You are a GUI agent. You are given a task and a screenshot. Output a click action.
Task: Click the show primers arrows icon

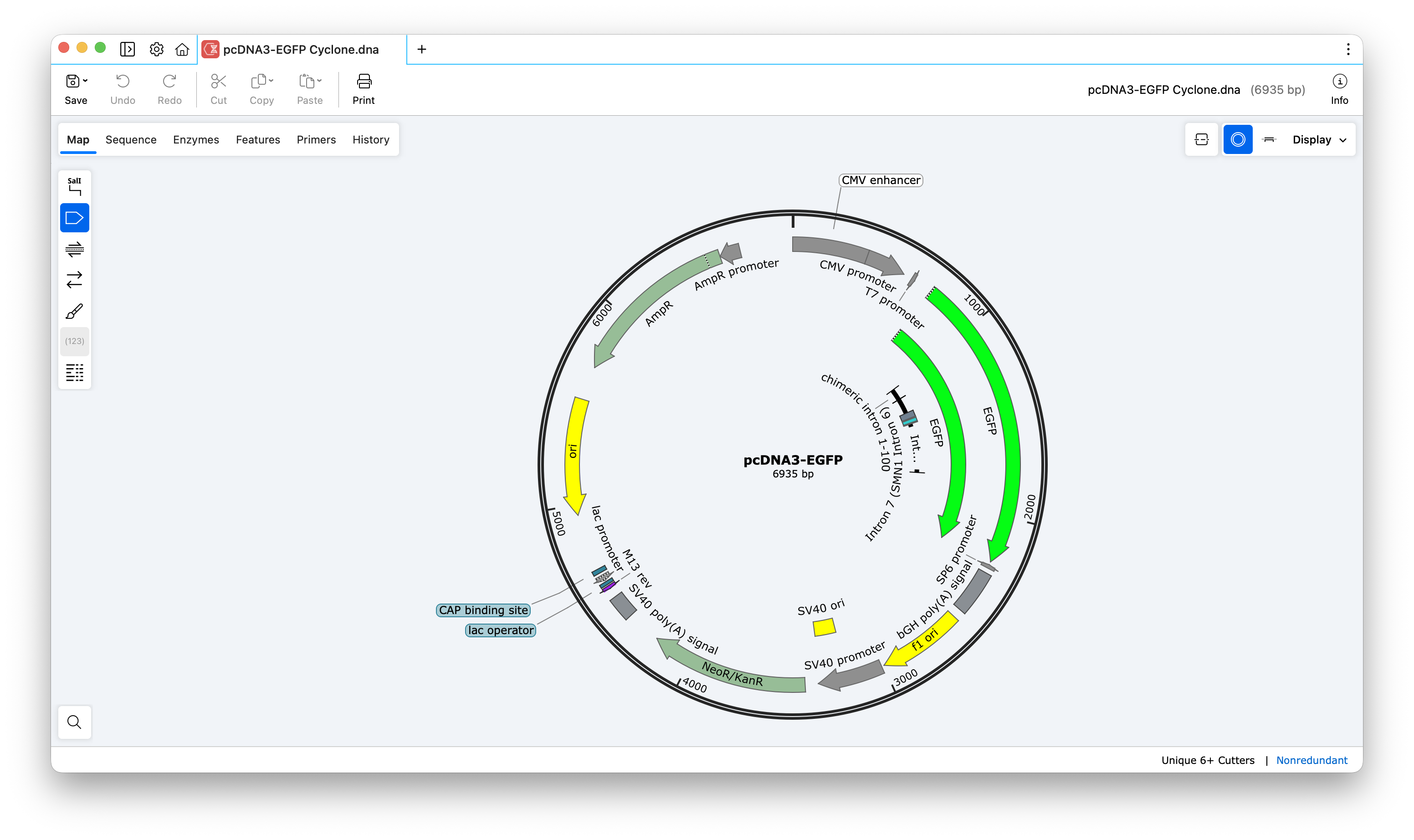point(74,249)
